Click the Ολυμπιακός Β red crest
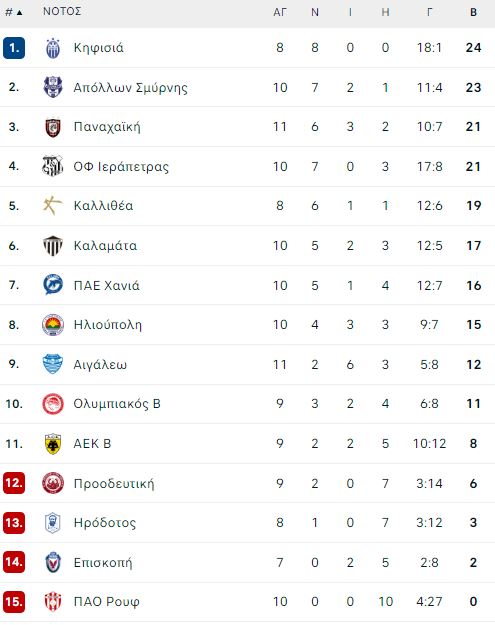Image resolution: width=495 pixels, height=625 pixels. point(53,404)
